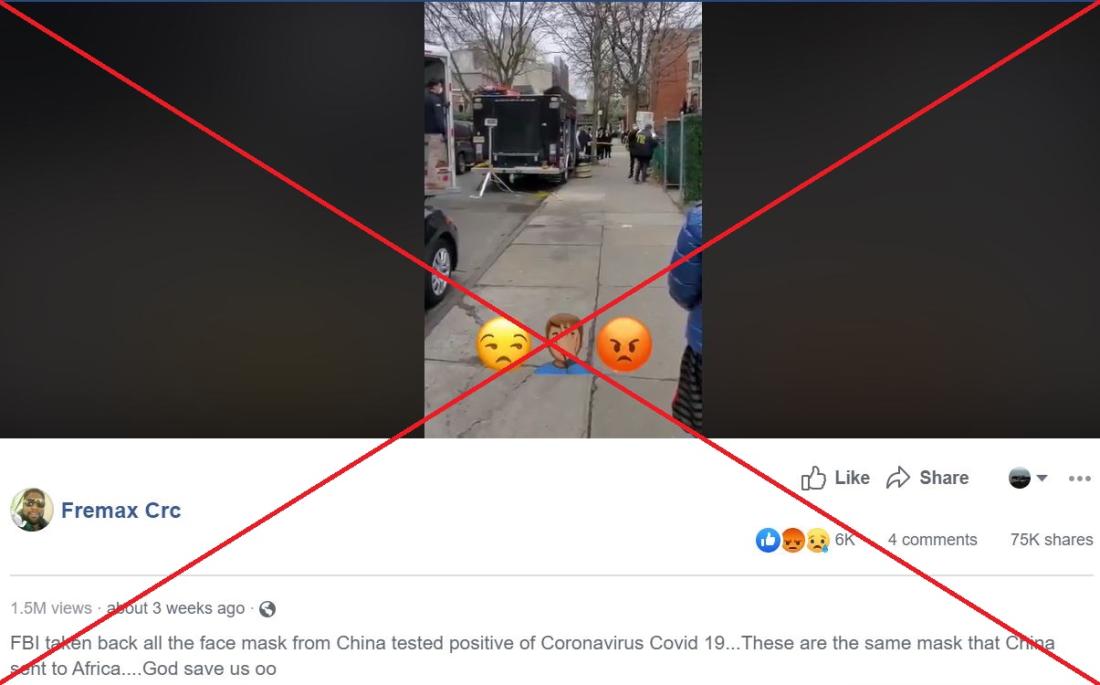Click the Like button label
Image resolution: width=1100 pixels, height=685 pixels.
[852, 478]
